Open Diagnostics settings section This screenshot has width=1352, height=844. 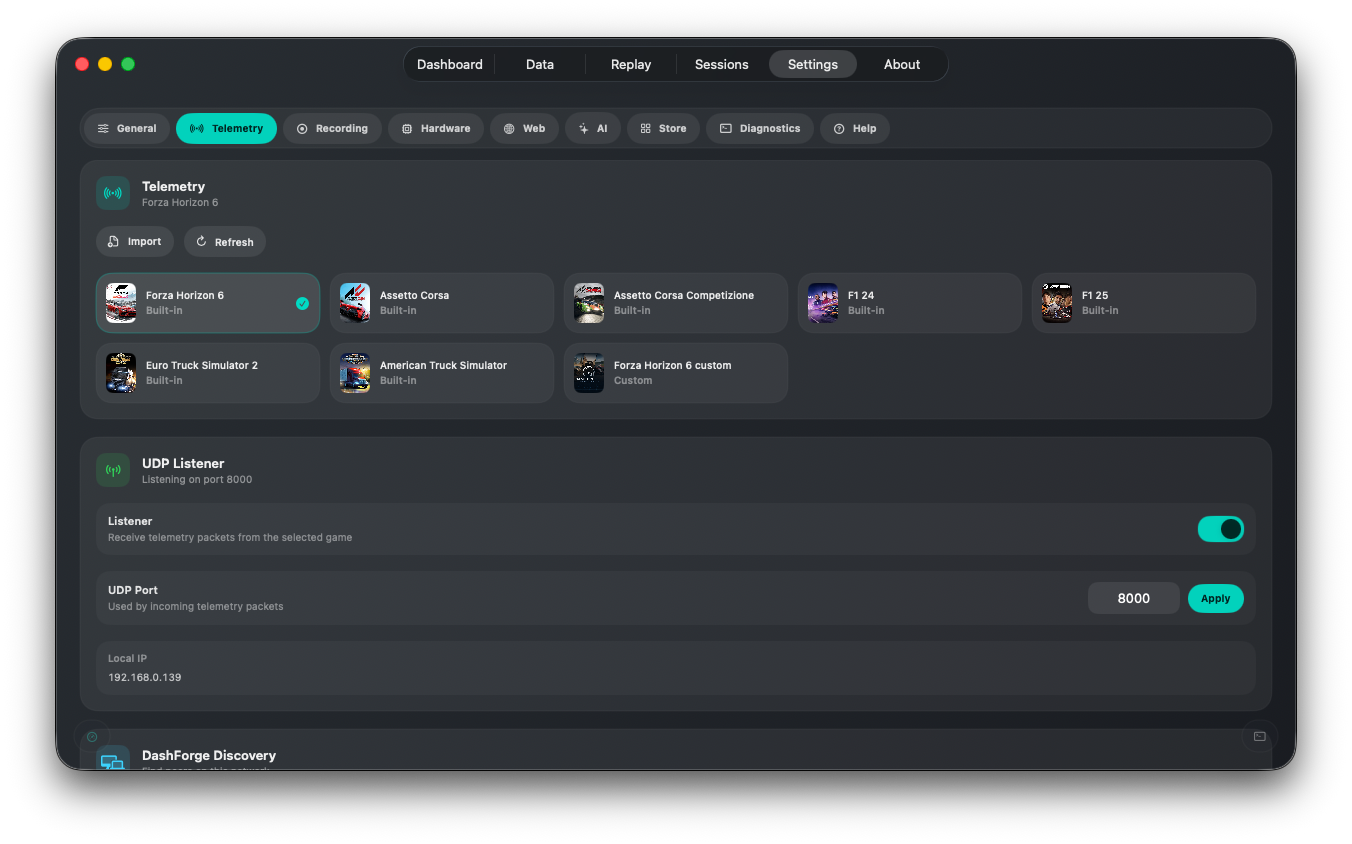(x=760, y=128)
